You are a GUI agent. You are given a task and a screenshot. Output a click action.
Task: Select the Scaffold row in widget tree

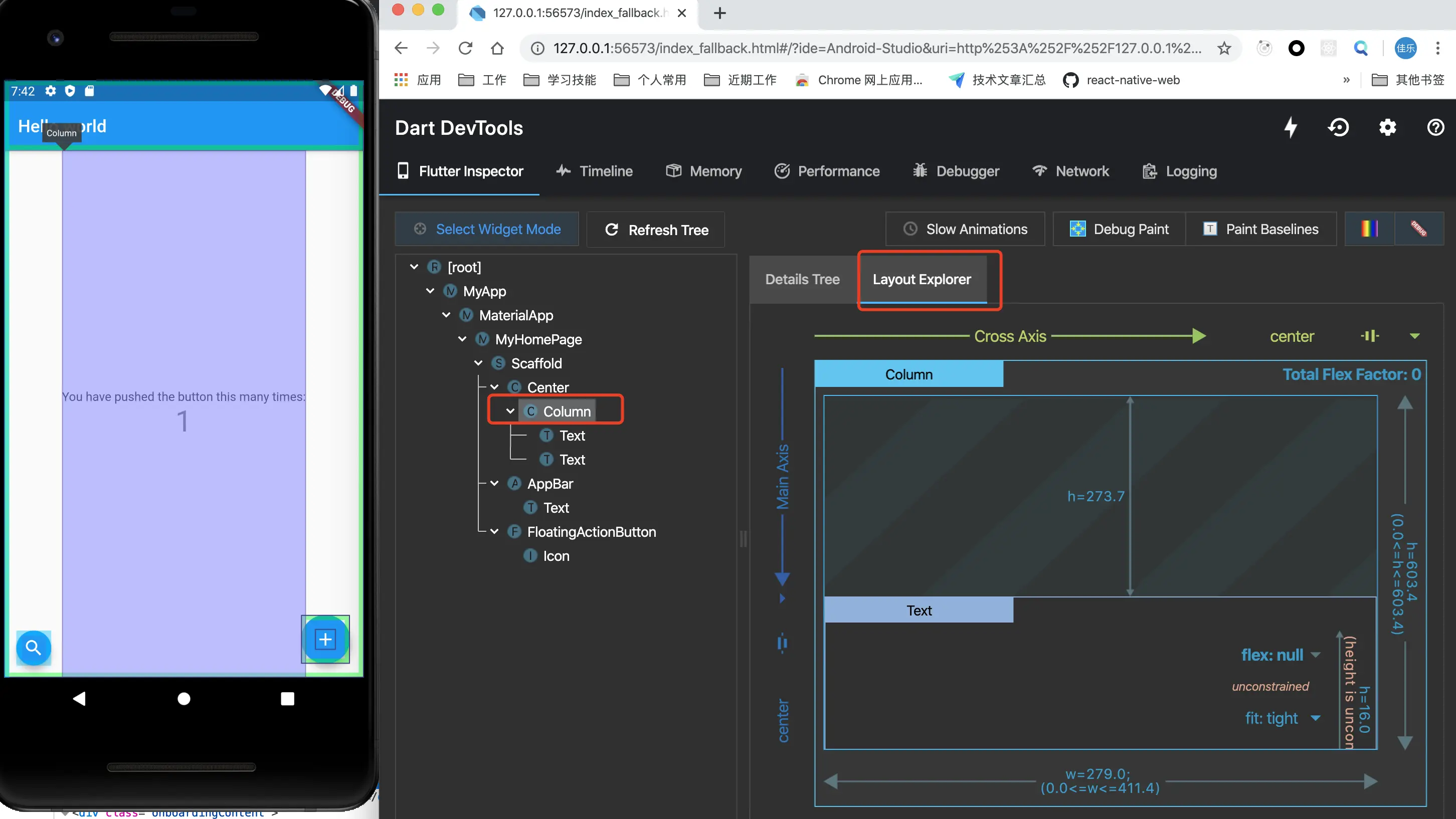(x=526, y=363)
